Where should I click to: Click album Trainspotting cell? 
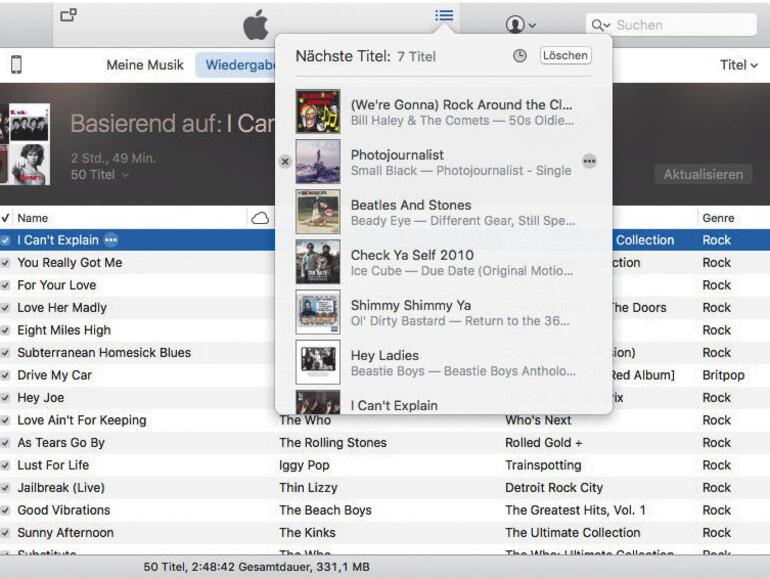point(543,465)
